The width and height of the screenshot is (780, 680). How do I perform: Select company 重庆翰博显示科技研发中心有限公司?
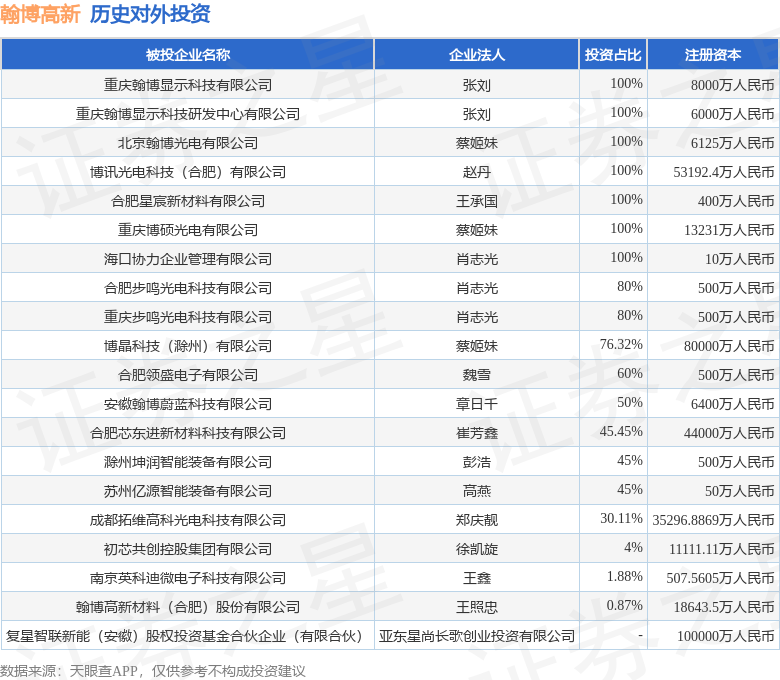click(x=188, y=114)
